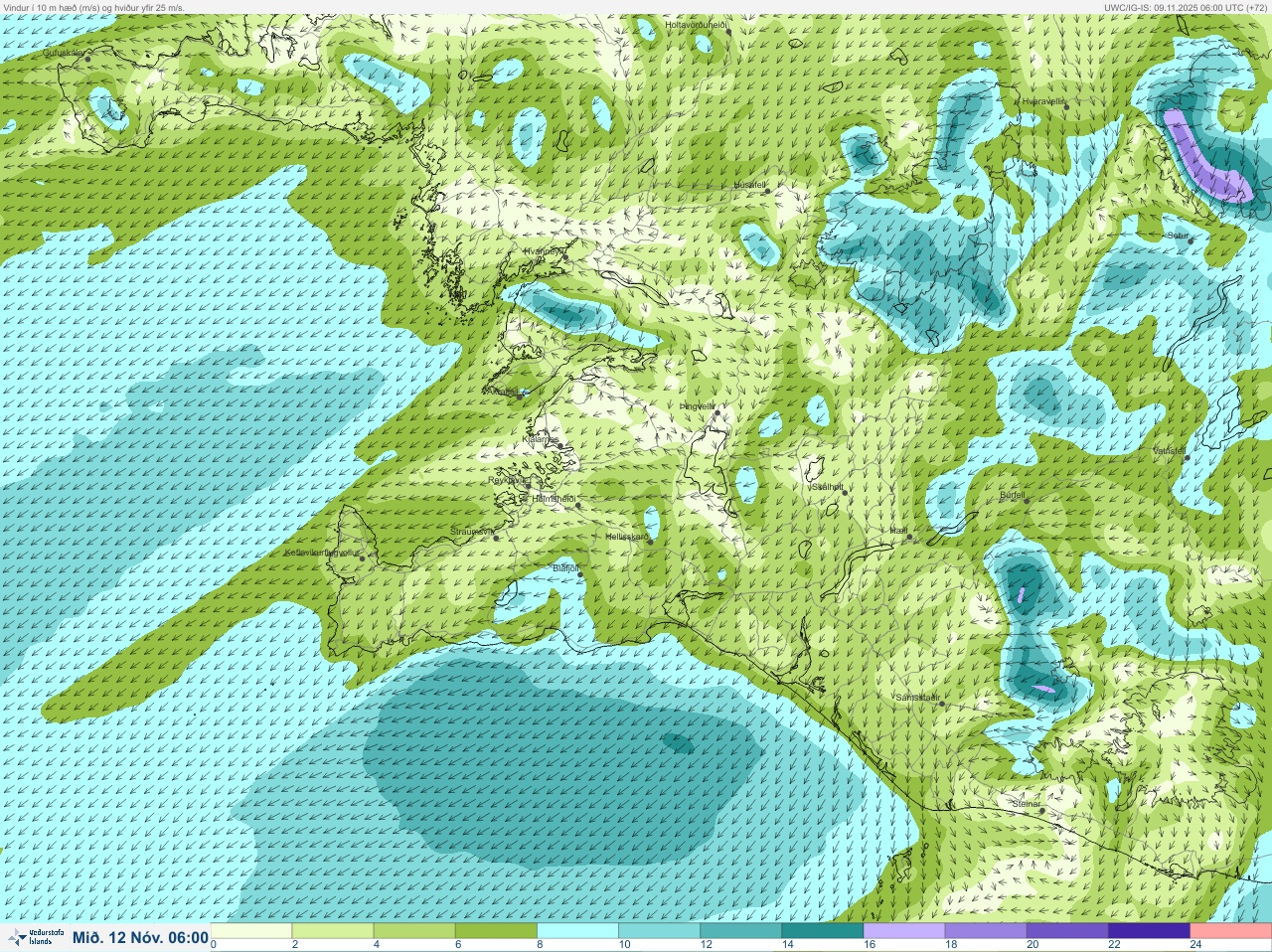
Task: Select the 20–22 m/s violet legend swatch
Action: (1067, 931)
